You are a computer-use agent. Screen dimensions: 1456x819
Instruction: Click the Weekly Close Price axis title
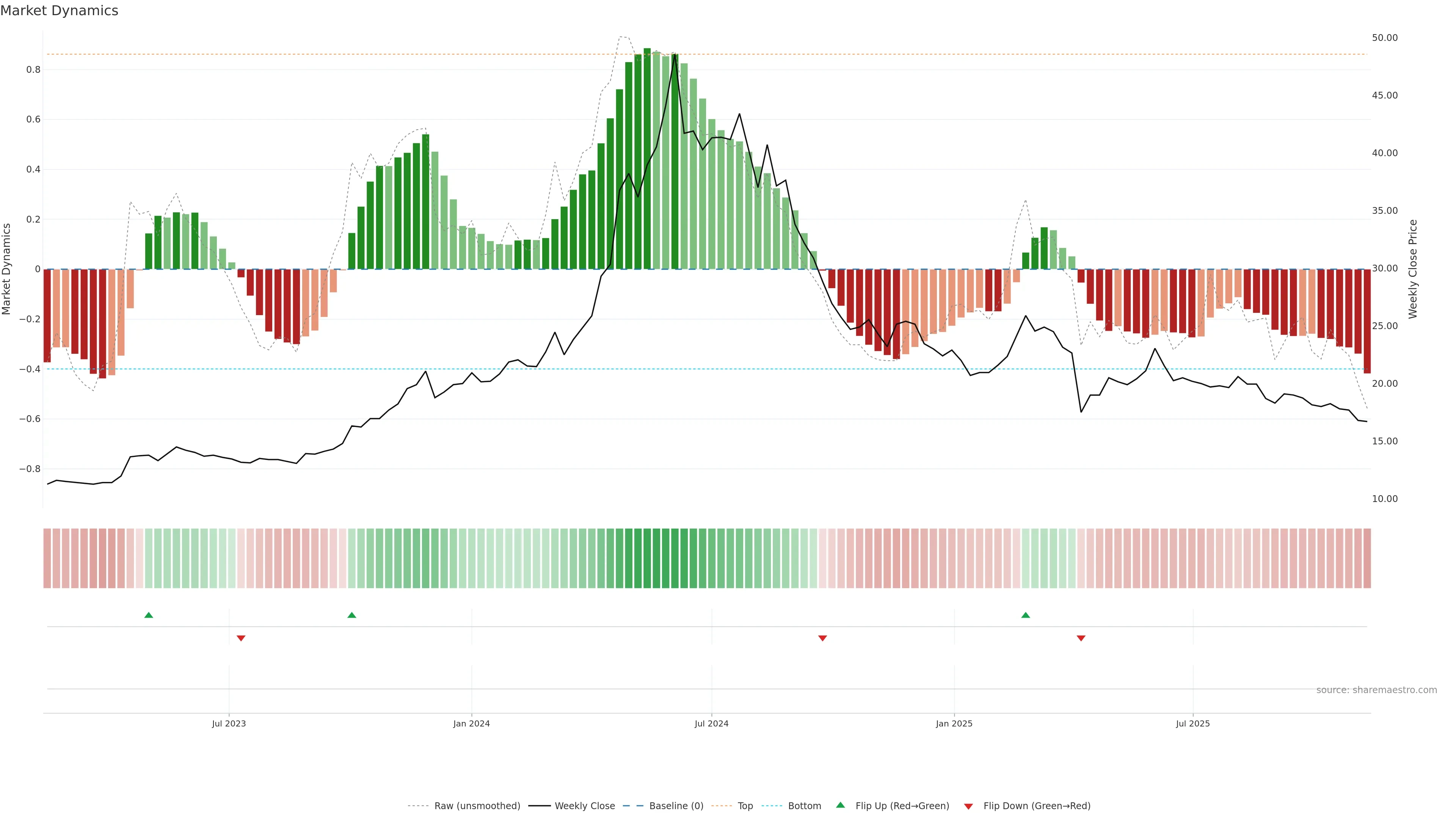tap(1412, 269)
